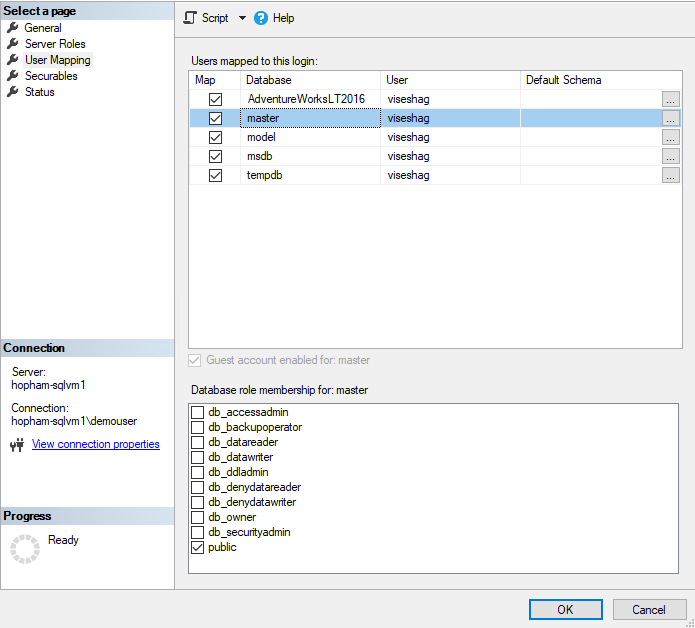This screenshot has height=628, width=695.
Task: Click the Cancel button
Action: 649,609
